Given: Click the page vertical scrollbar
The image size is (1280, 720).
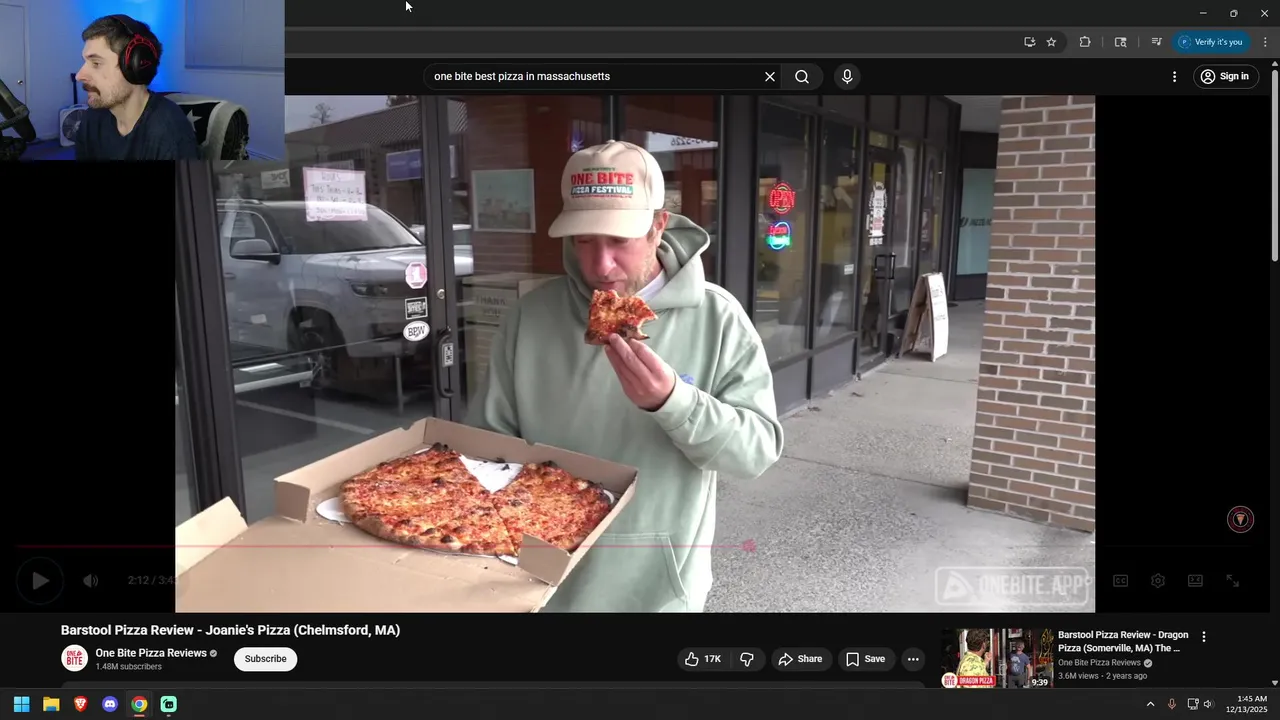Looking at the screenshot, I should pyautogui.click(x=1274, y=165).
